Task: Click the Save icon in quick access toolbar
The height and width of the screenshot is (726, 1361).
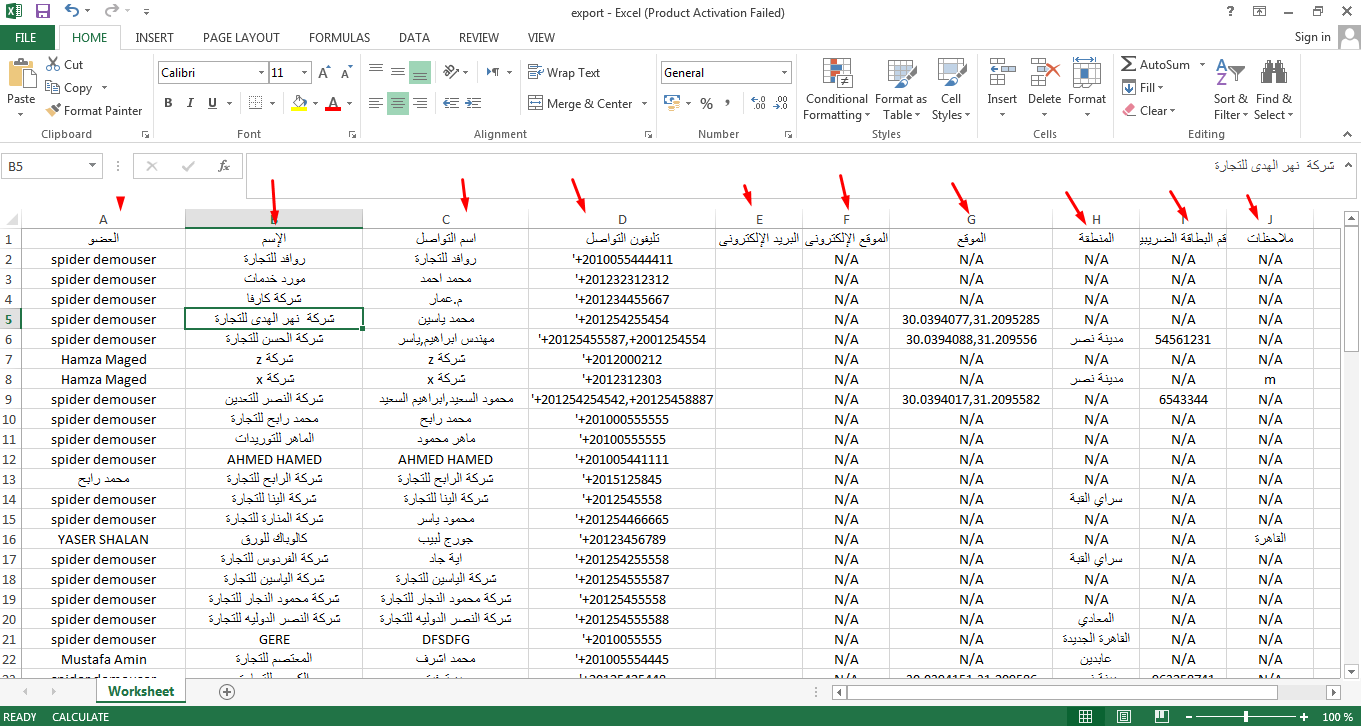Action: click(42, 12)
